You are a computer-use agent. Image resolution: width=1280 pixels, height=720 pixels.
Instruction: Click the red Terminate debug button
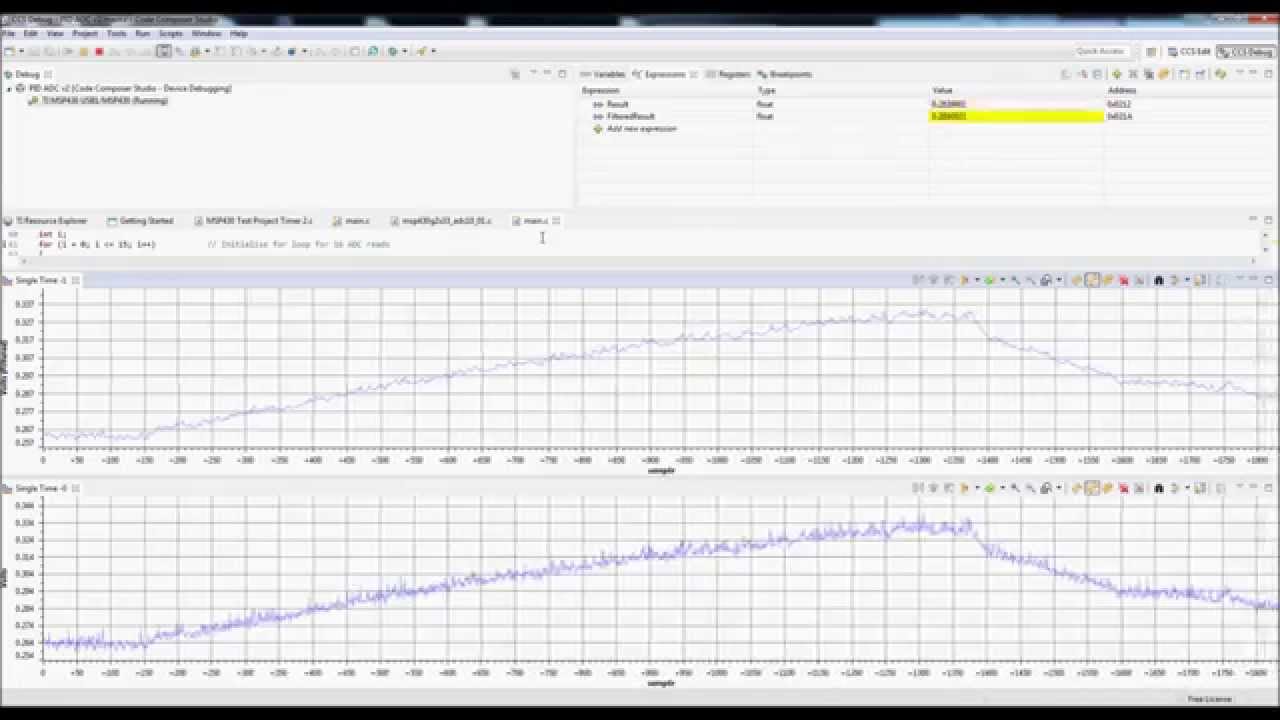(99, 51)
